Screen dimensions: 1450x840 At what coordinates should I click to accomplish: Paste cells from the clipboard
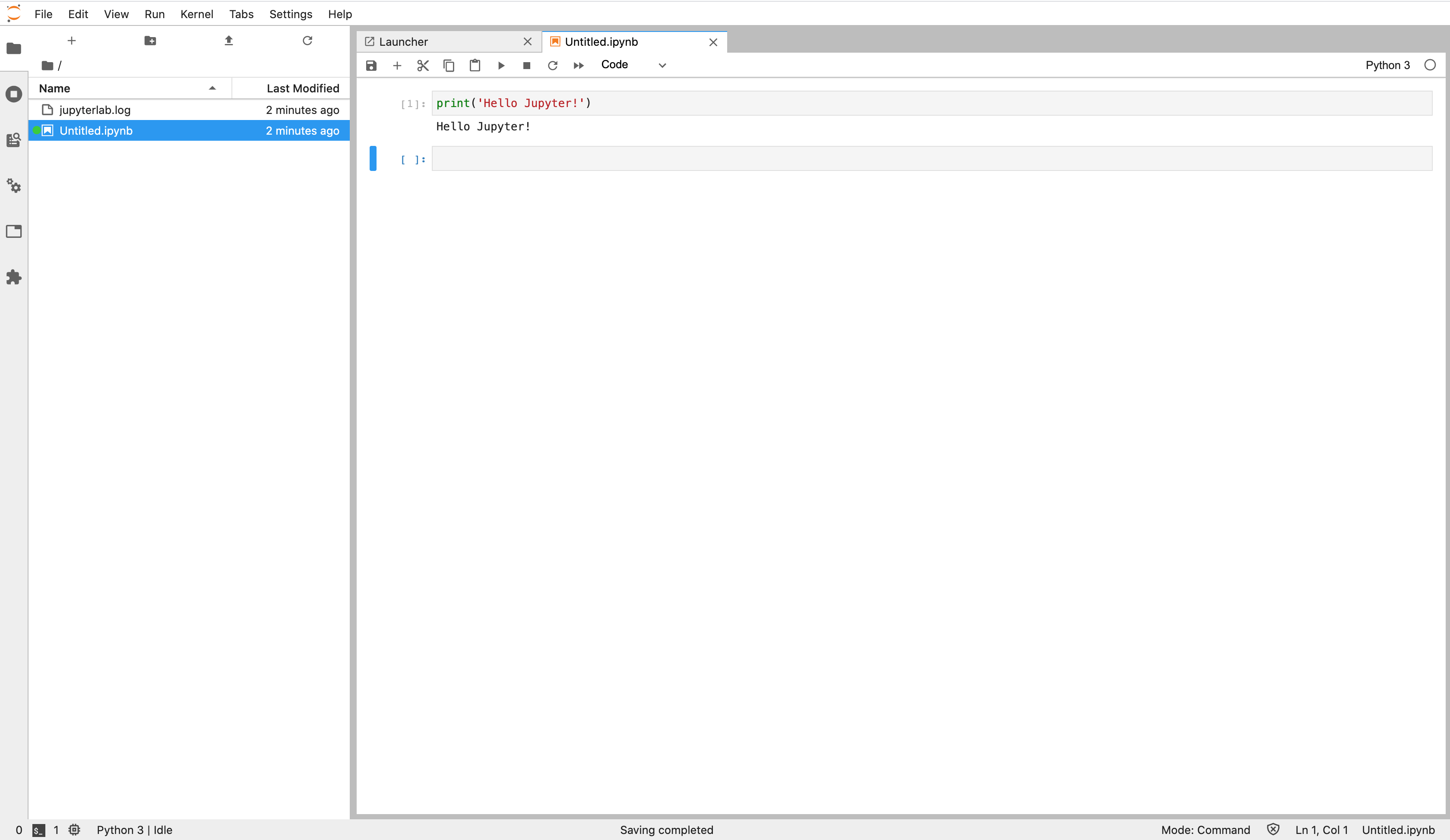coord(475,66)
